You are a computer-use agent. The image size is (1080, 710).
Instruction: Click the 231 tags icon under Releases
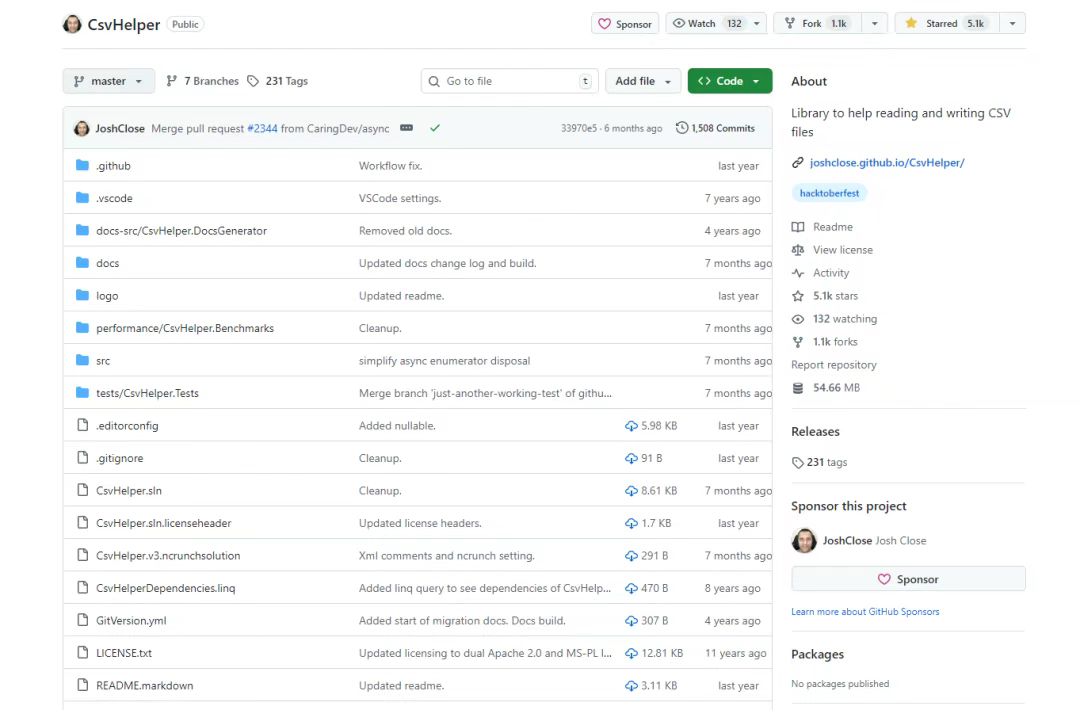[x=798, y=463]
